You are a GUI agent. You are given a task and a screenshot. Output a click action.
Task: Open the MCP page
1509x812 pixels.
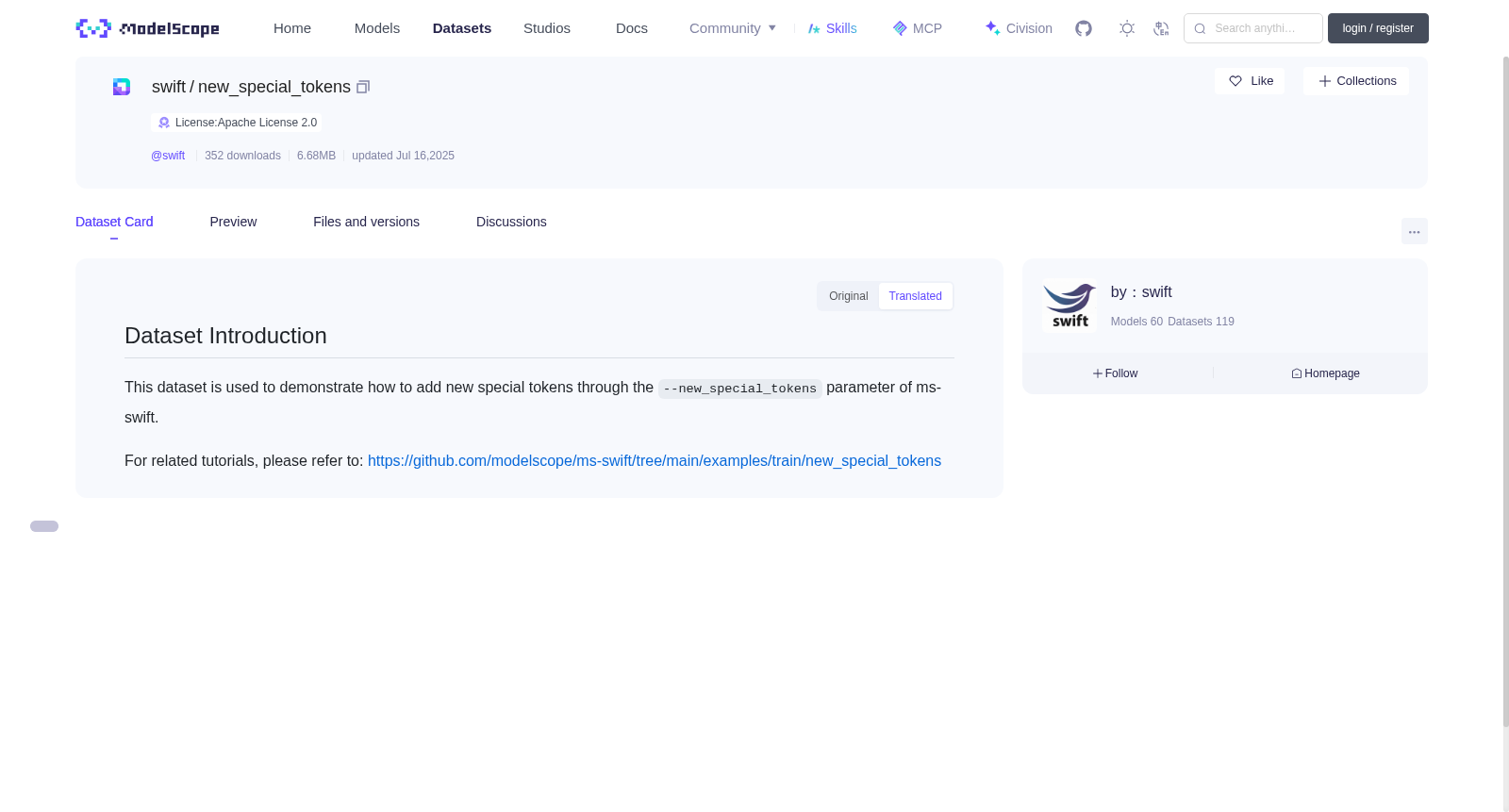(x=917, y=28)
